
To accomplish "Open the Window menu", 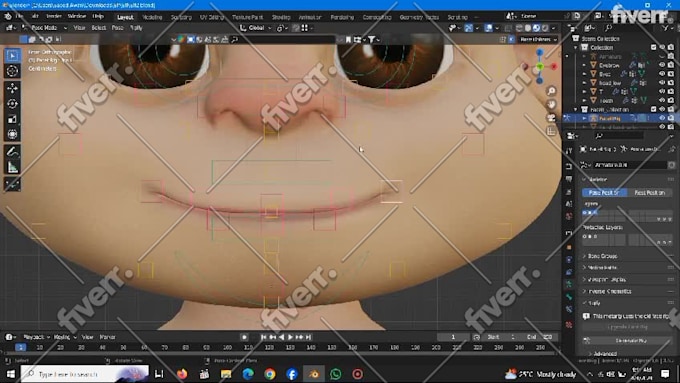I will click(x=76, y=16).
